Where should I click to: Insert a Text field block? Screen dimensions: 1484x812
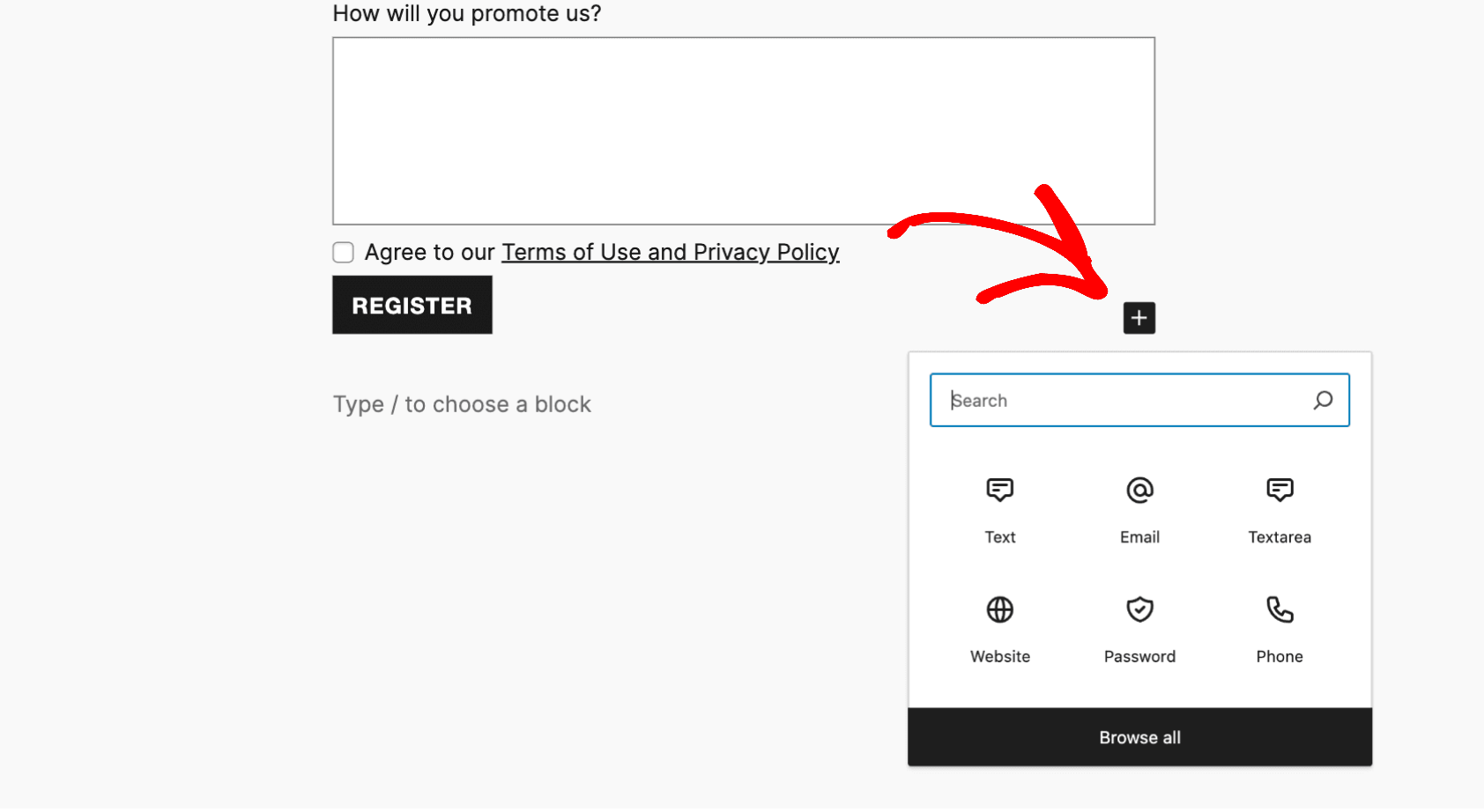[1000, 511]
